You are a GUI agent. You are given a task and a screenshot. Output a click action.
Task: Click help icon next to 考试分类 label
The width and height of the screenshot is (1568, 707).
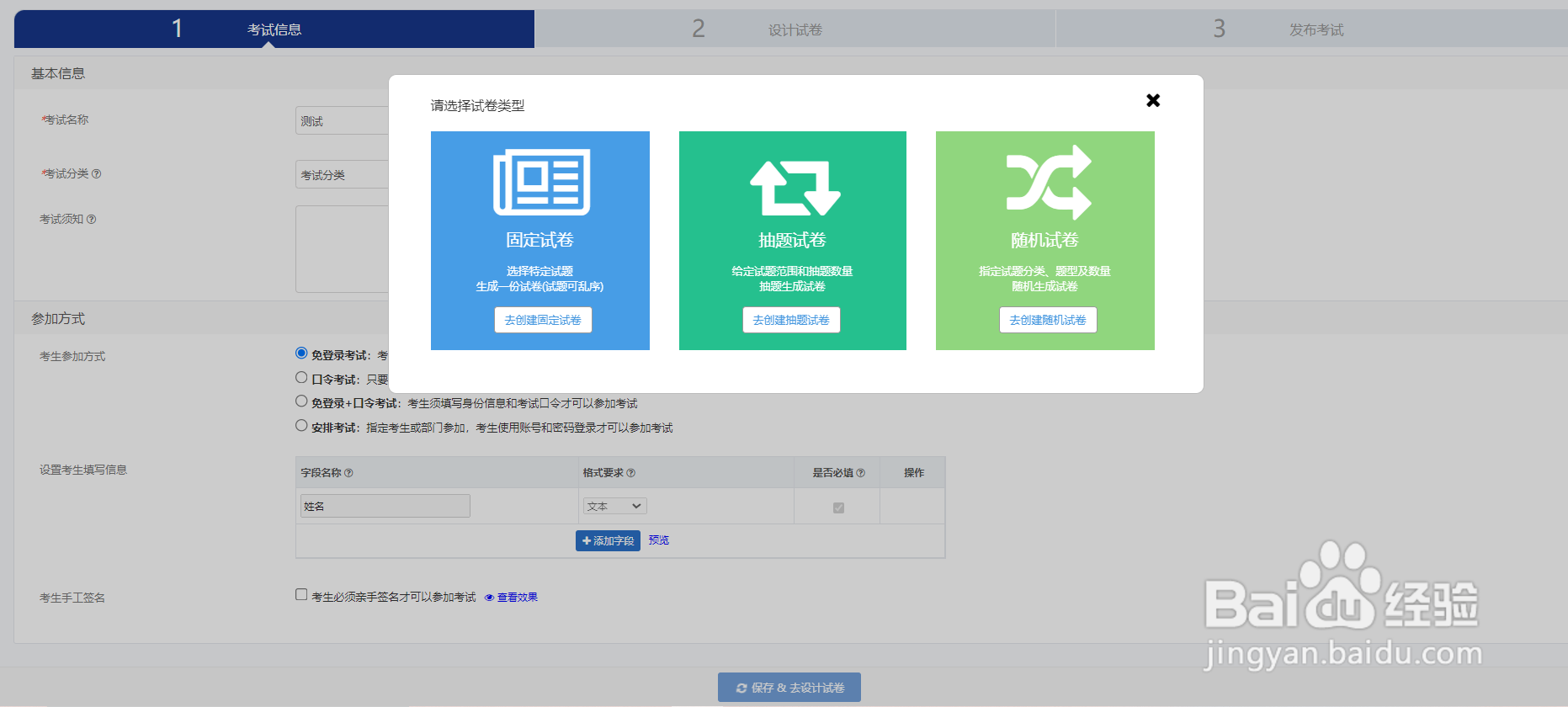[96, 174]
